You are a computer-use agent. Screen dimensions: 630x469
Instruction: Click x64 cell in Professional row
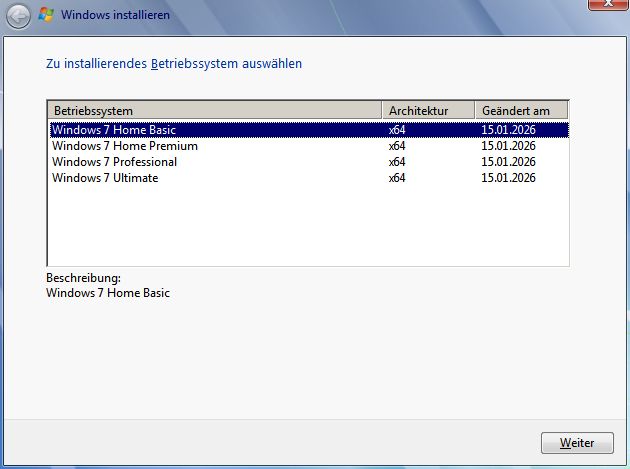(x=397, y=162)
